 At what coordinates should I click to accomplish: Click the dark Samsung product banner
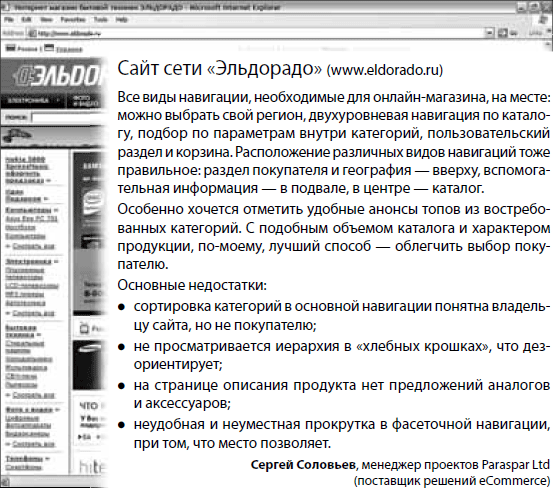[88, 365]
